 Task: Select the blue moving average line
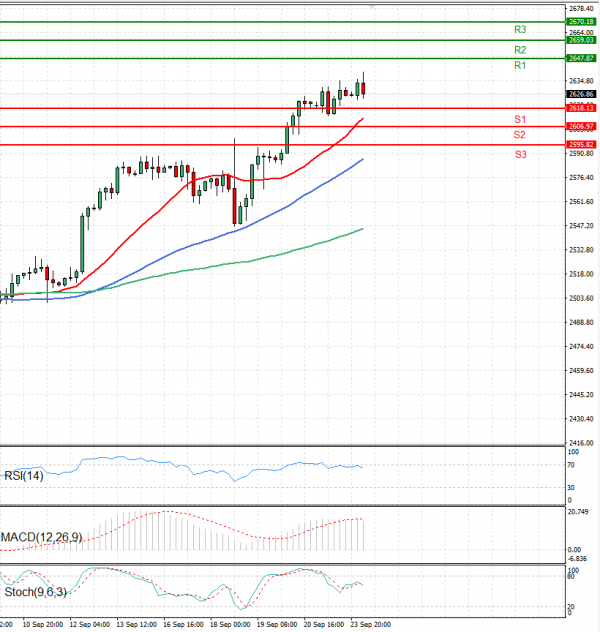[x=250, y=224]
